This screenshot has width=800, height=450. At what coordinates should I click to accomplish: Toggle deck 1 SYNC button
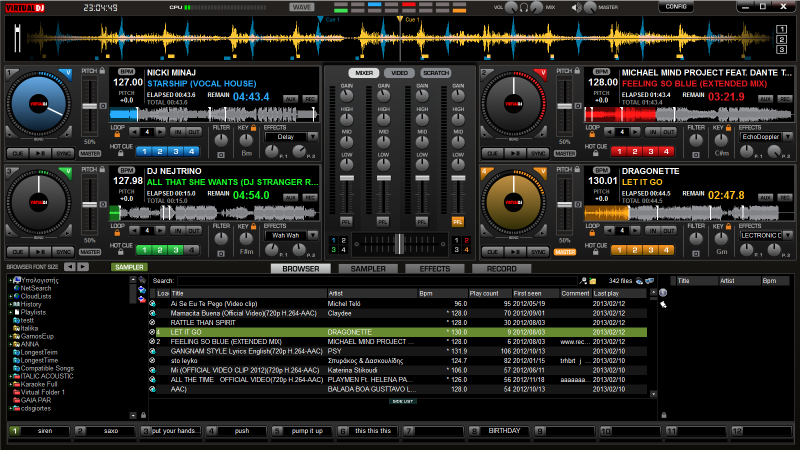pos(64,154)
